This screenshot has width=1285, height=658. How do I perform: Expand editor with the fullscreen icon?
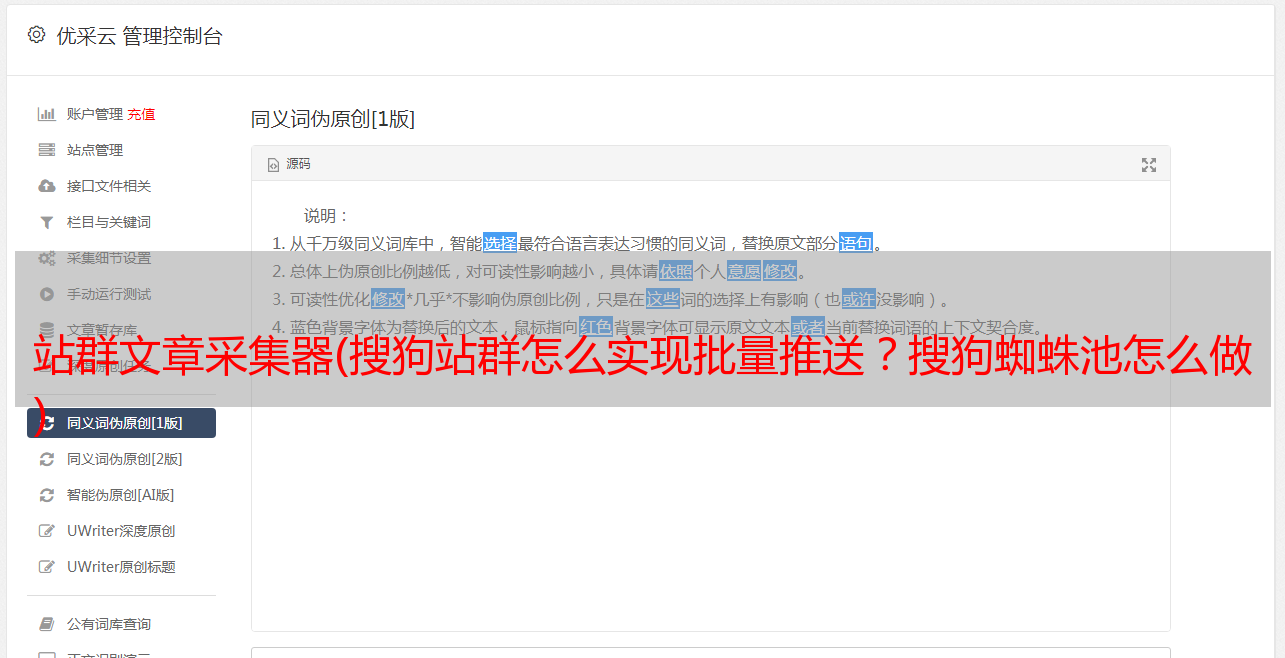click(1149, 164)
